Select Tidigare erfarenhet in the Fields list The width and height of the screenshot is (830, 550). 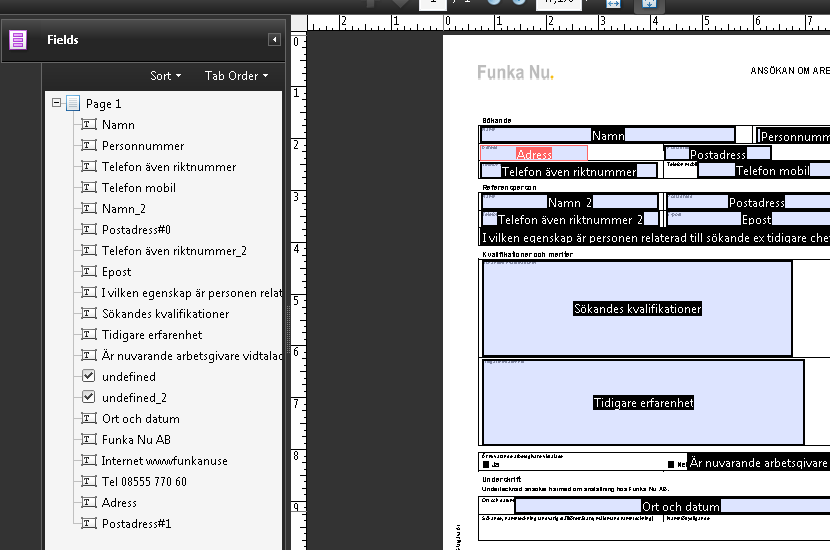[152, 335]
